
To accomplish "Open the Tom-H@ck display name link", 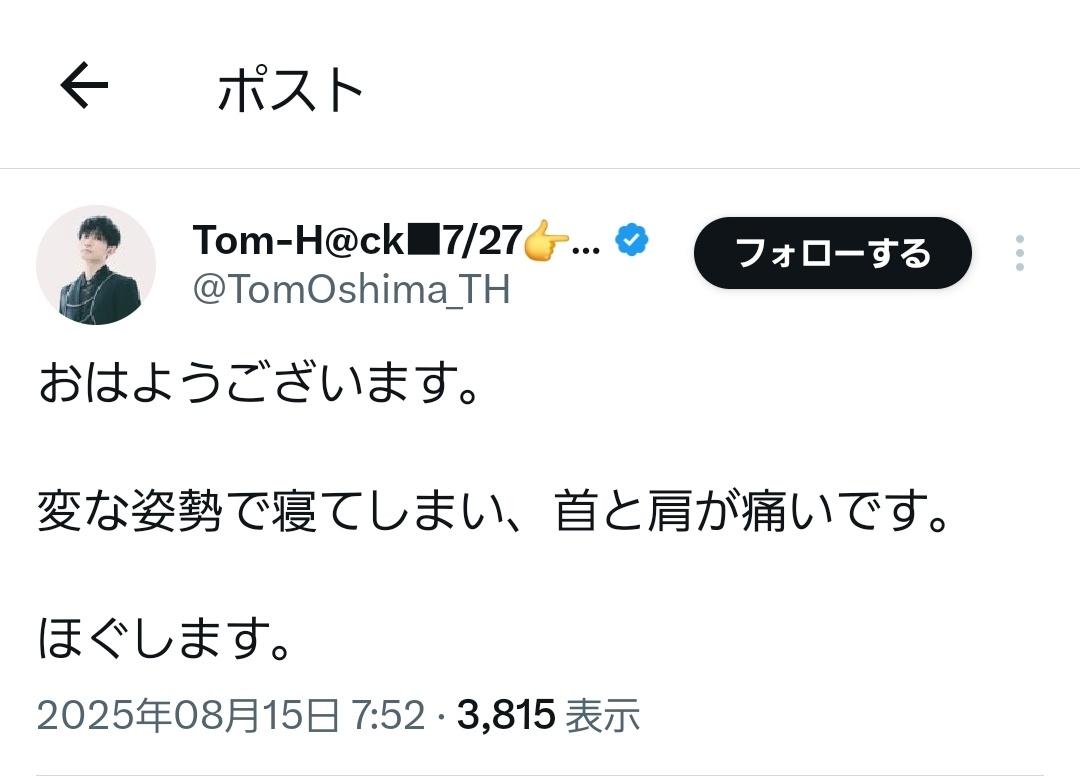I will click(x=298, y=241).
